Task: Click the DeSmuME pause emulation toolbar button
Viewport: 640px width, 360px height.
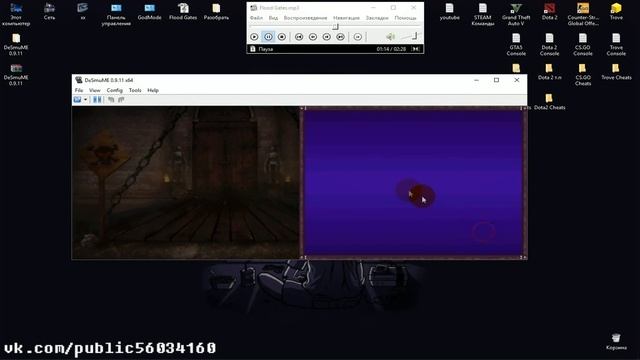Action: [x=97, y=100]
